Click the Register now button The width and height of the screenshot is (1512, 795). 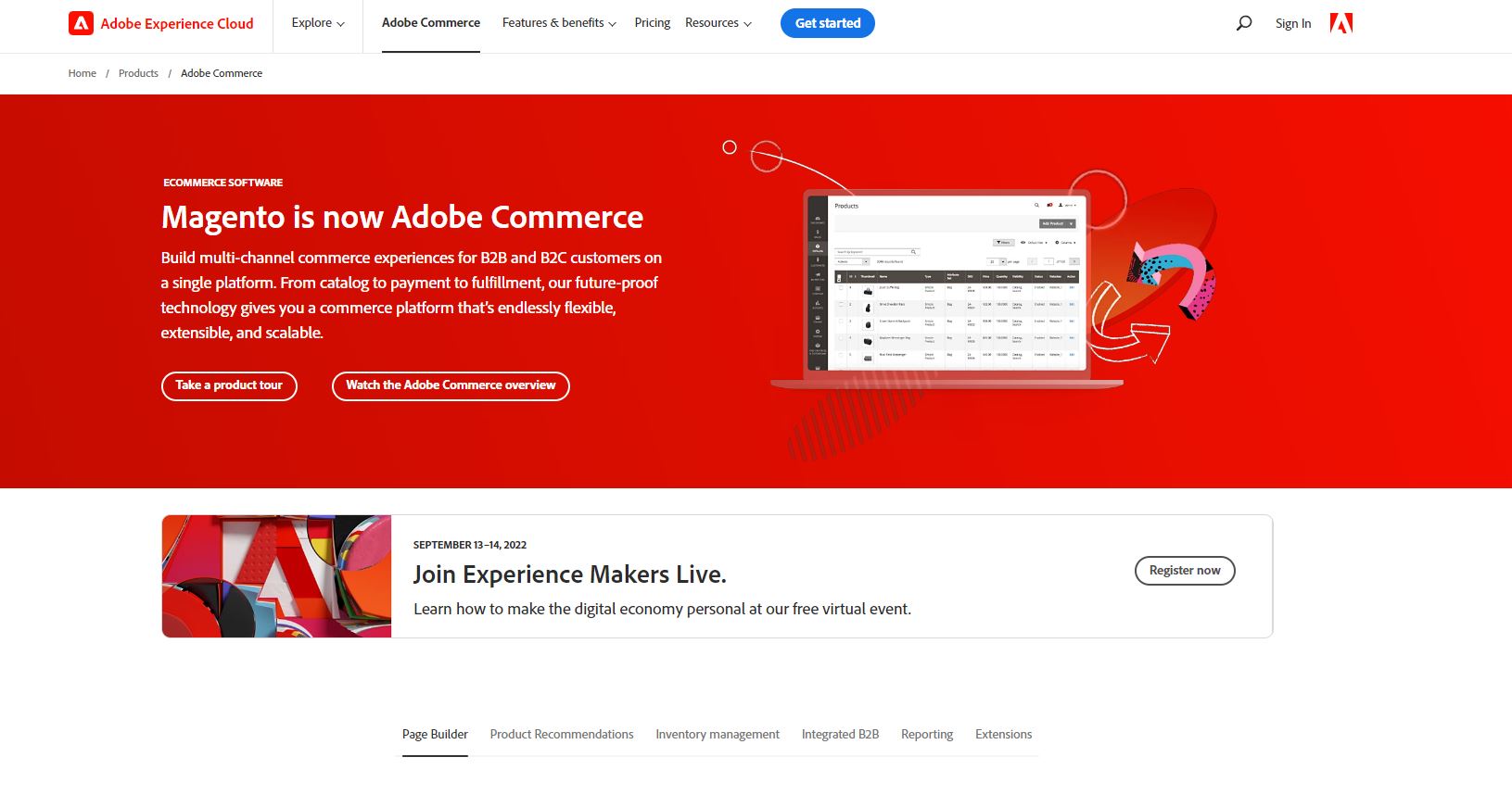click(x=1185, y=571)
